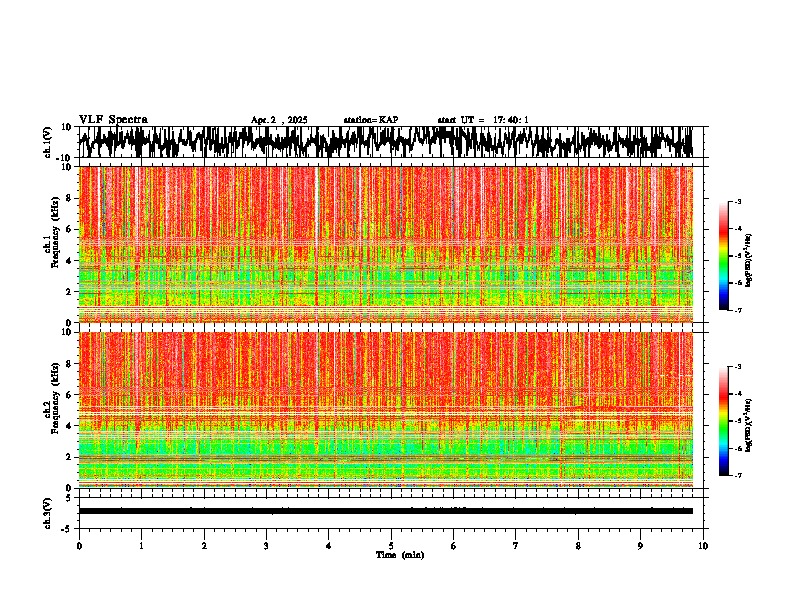Click the time axis tick label 0
The width and height of the screenshot is (792, 612).
[x=79, y=546]
